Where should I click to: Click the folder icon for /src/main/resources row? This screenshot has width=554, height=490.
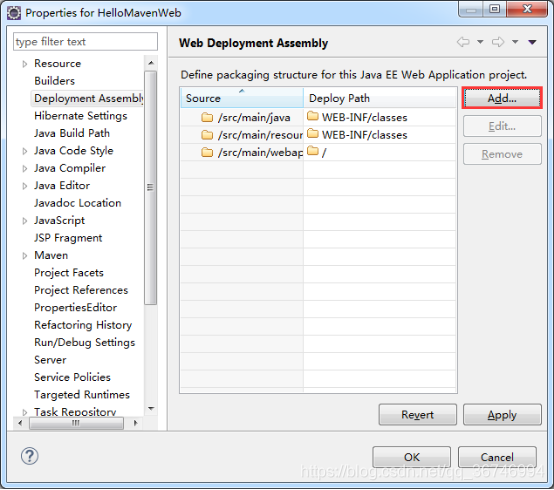[x=207, y=135]
